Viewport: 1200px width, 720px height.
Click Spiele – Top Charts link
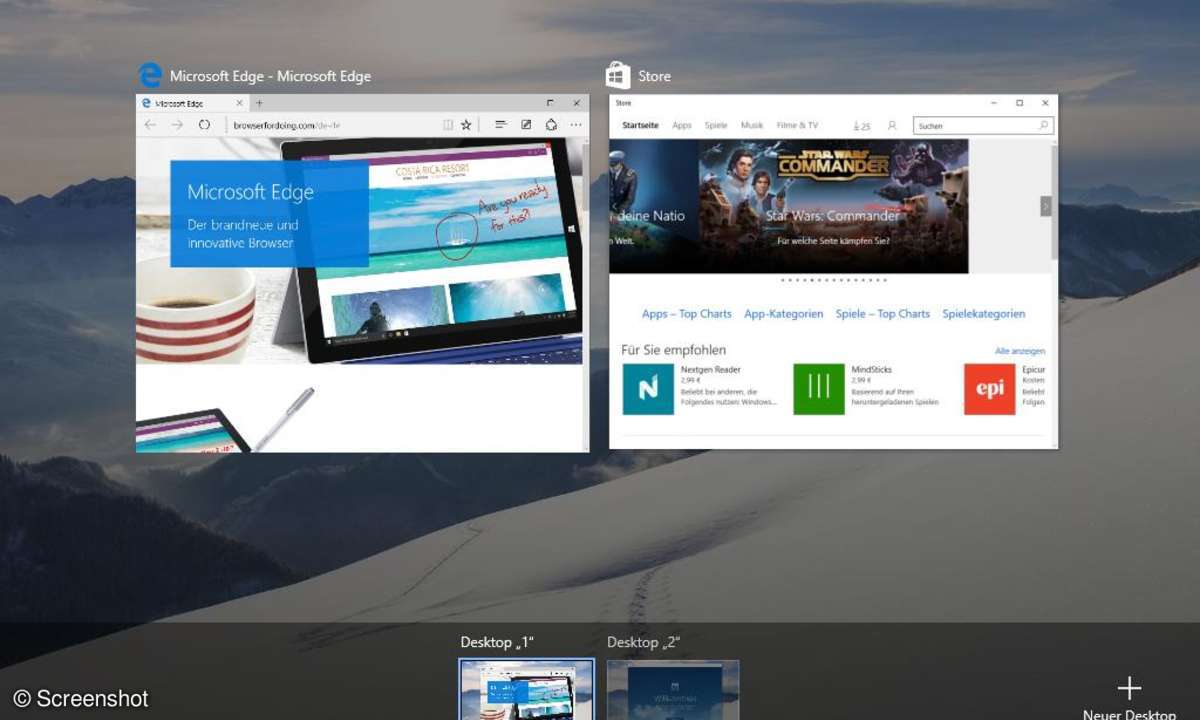(883, 314)
